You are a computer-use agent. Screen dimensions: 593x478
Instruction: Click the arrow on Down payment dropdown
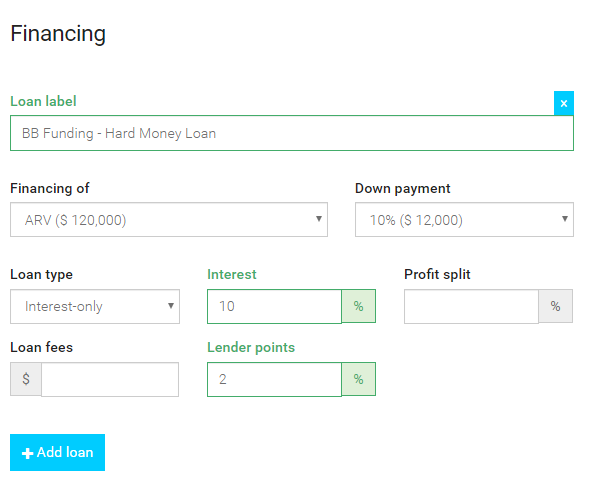pos(565,219)
